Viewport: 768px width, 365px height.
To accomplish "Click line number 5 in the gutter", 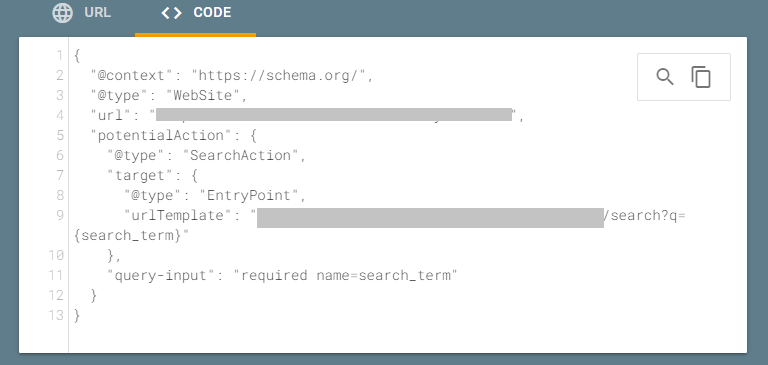I will 60,135.
